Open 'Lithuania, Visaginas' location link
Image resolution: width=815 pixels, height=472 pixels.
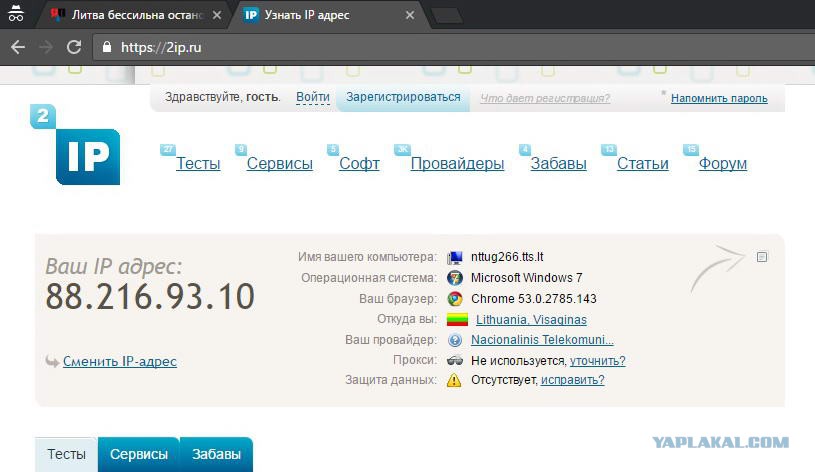[531, 320]
